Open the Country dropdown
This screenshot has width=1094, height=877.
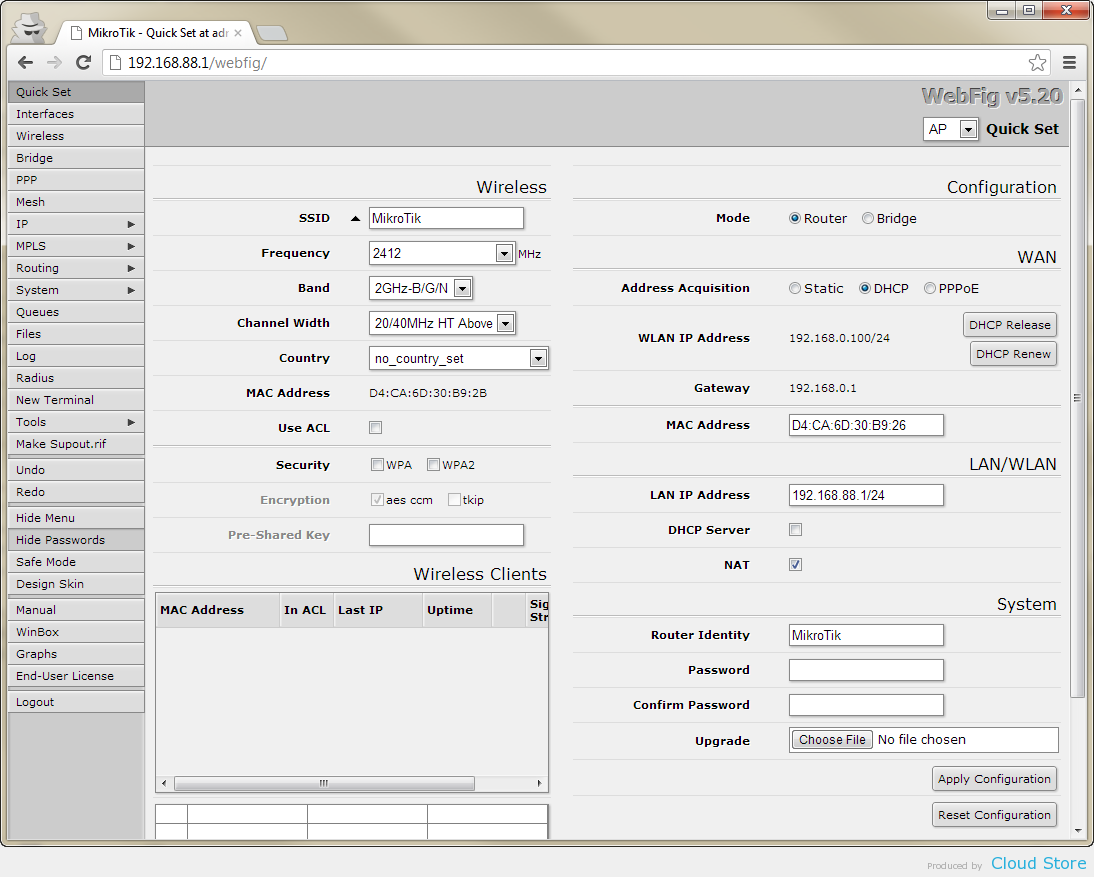coord(538,359)
